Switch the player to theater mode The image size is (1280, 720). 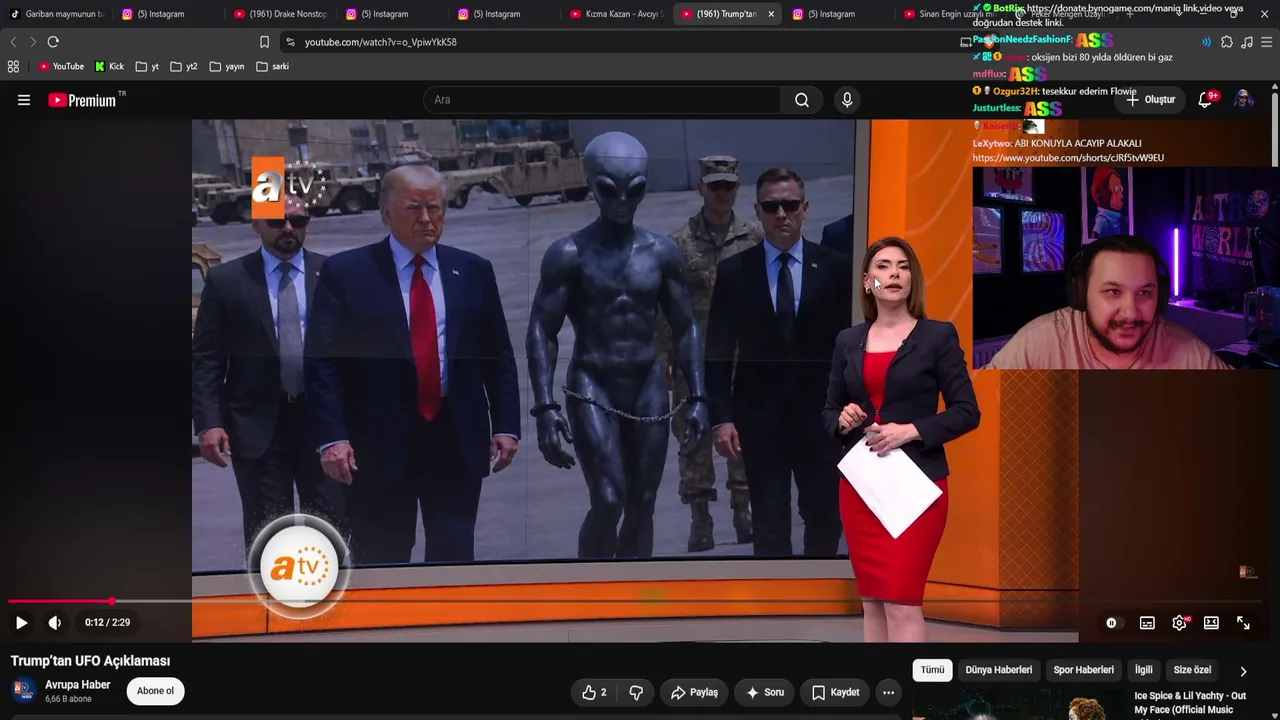pos(1211,623)
